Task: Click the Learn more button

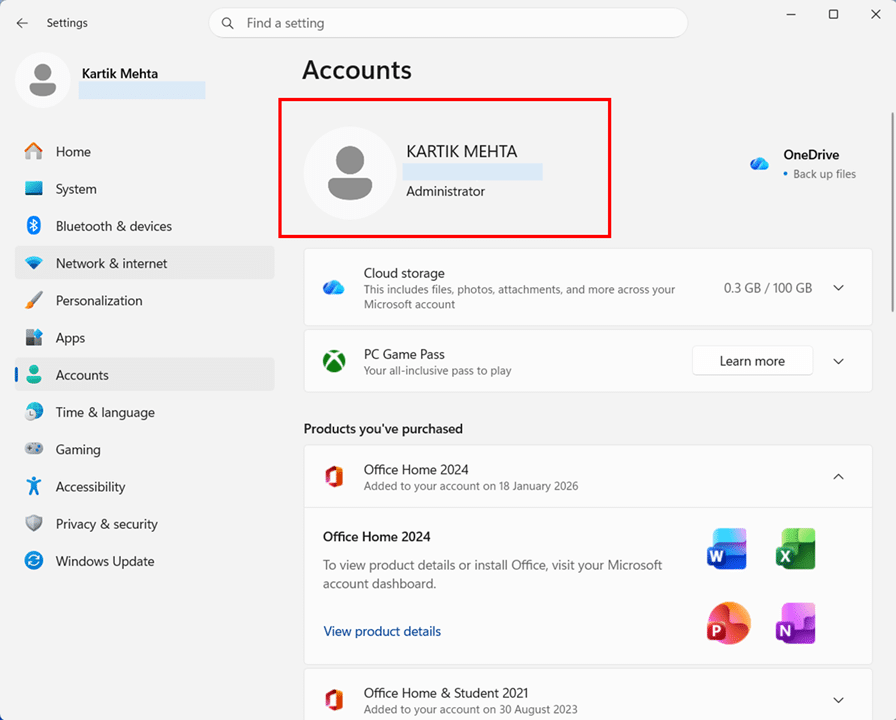Action: pyautogui.click(x=752, y=362)
